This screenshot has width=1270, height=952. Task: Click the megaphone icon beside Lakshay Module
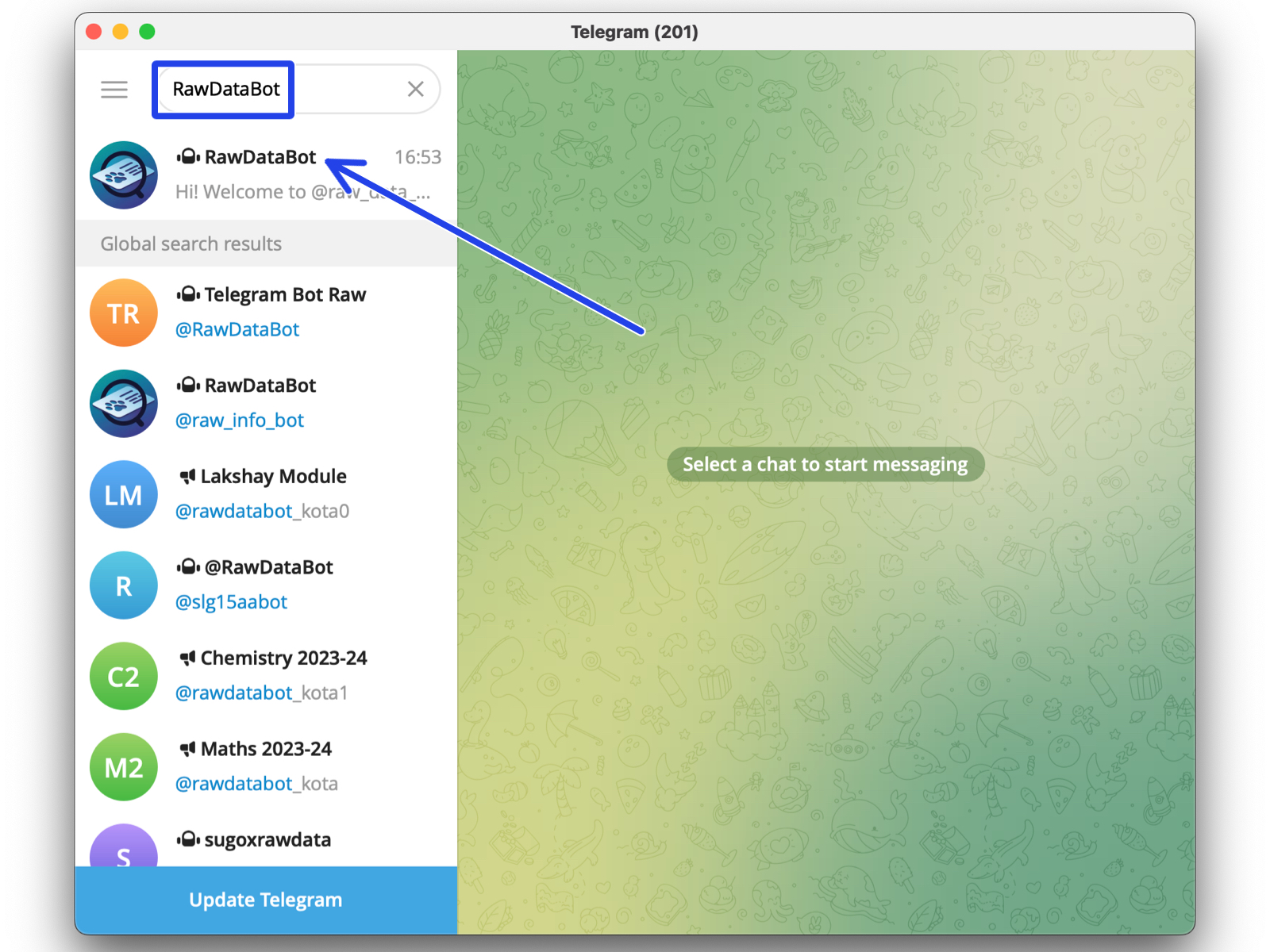tap(186, 476)
